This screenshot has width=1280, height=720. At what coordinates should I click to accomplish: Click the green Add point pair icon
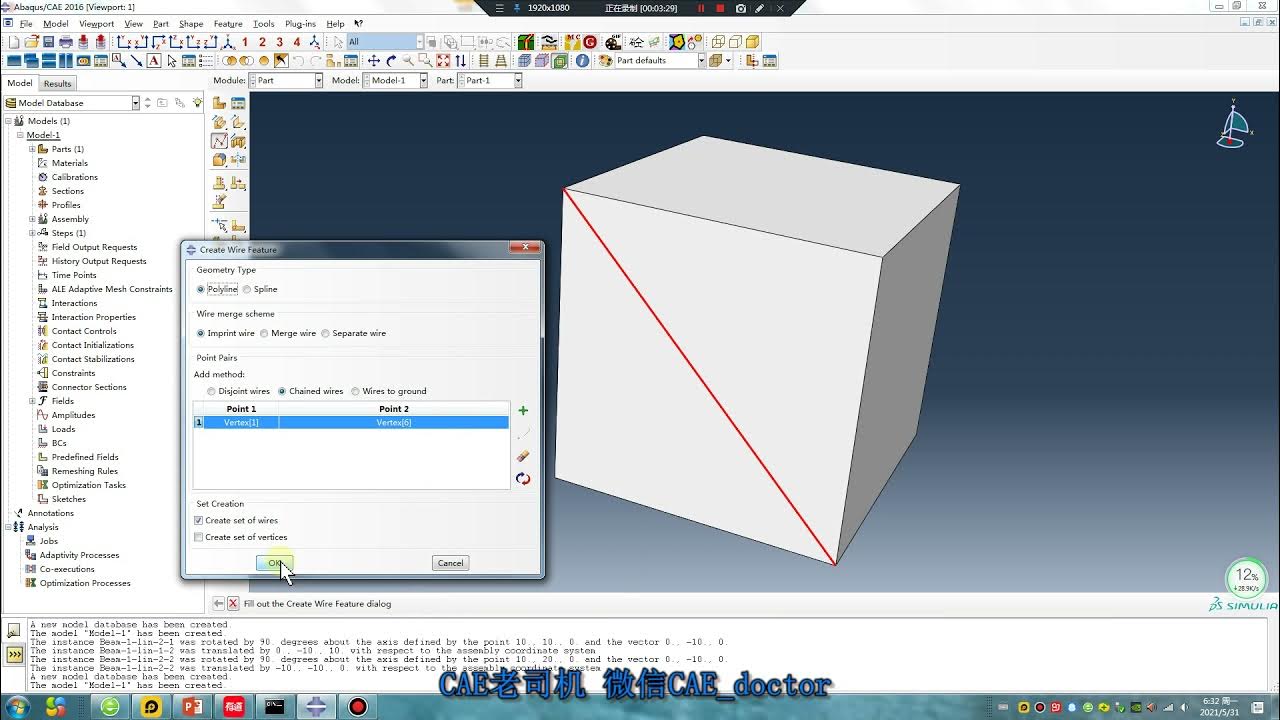coord(523,411)
